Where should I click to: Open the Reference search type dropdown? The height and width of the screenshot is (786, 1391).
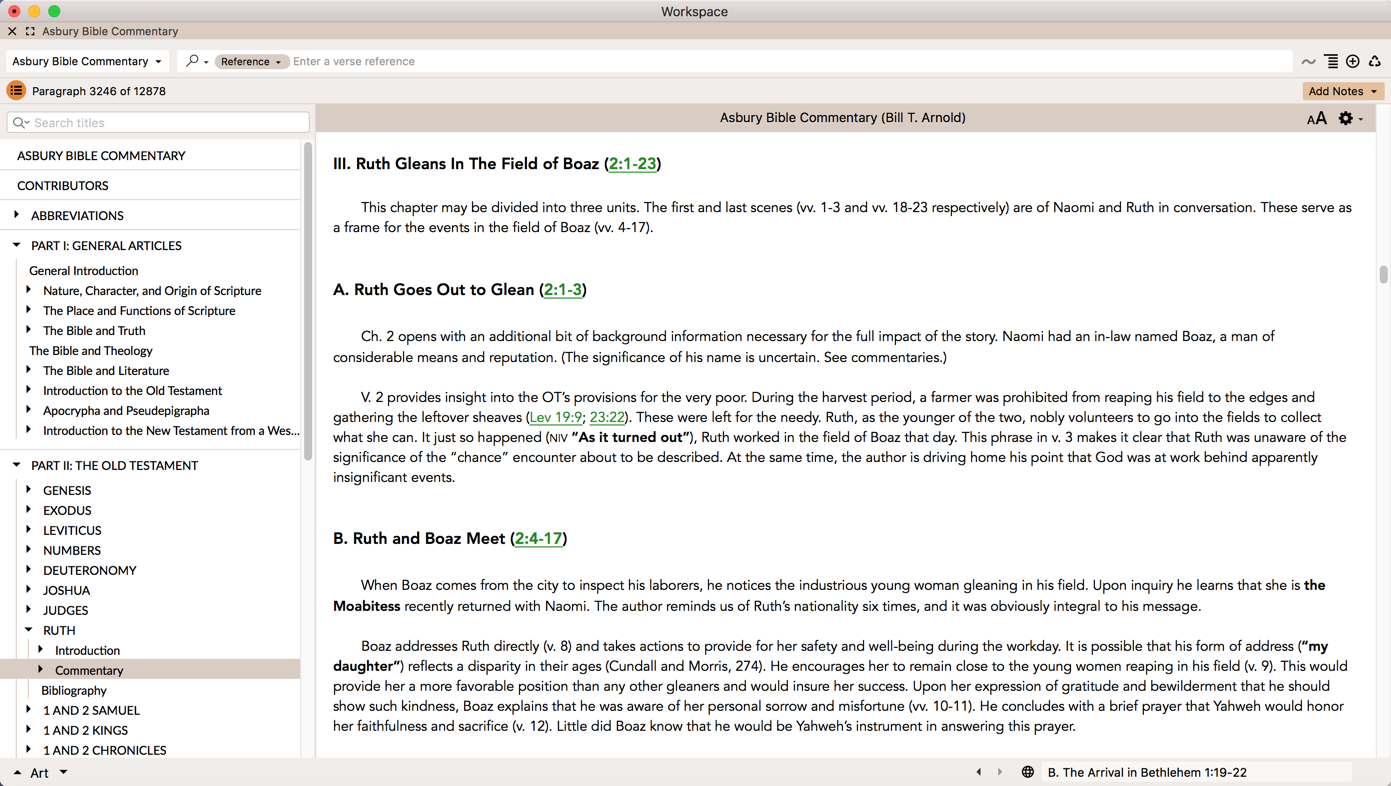click(251, 61)
